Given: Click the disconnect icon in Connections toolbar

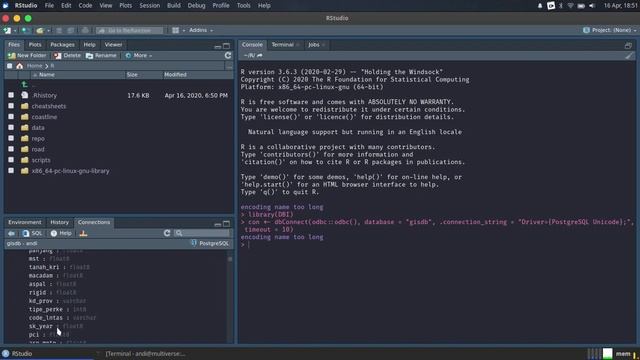Looking at the screenshot, I should 83,233.
